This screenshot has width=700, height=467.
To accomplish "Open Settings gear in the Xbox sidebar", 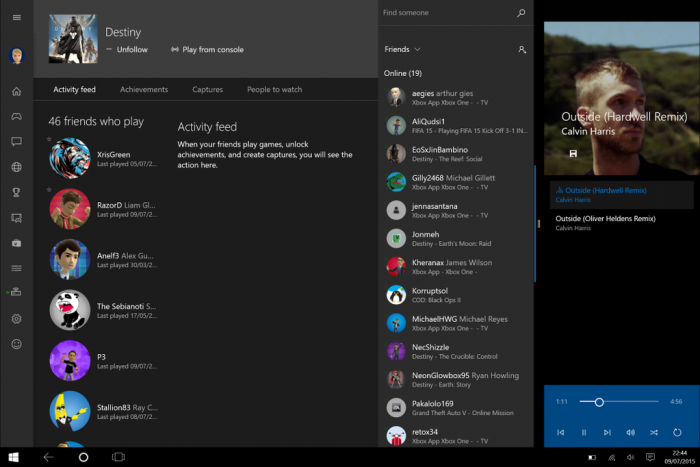I will [x=16, y=319].
